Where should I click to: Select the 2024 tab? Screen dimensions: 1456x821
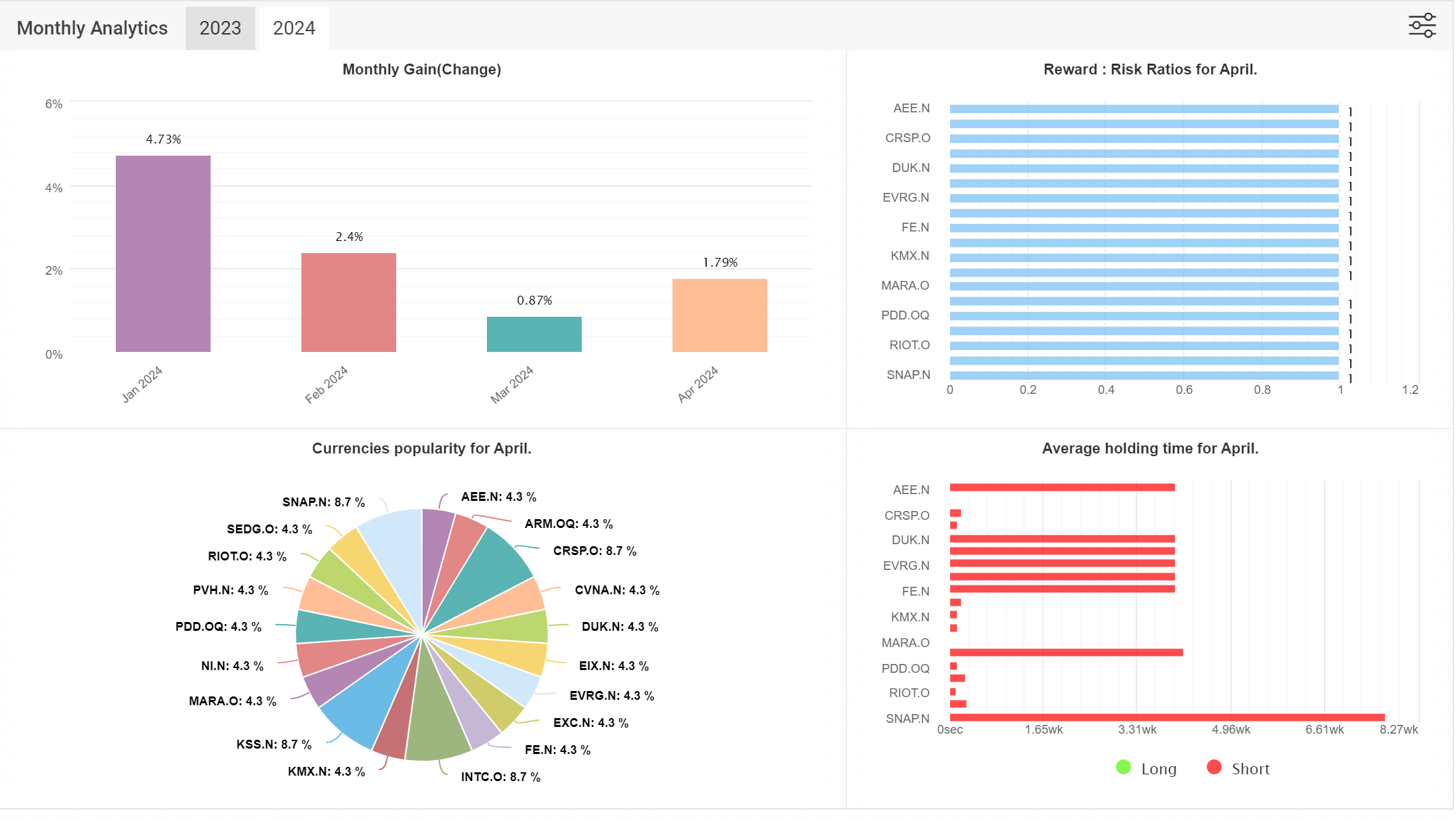294,28
